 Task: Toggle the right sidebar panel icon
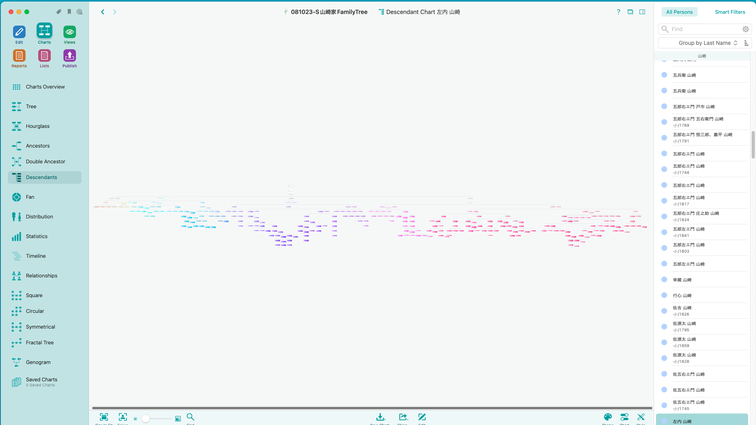click(x=642, y=12)
